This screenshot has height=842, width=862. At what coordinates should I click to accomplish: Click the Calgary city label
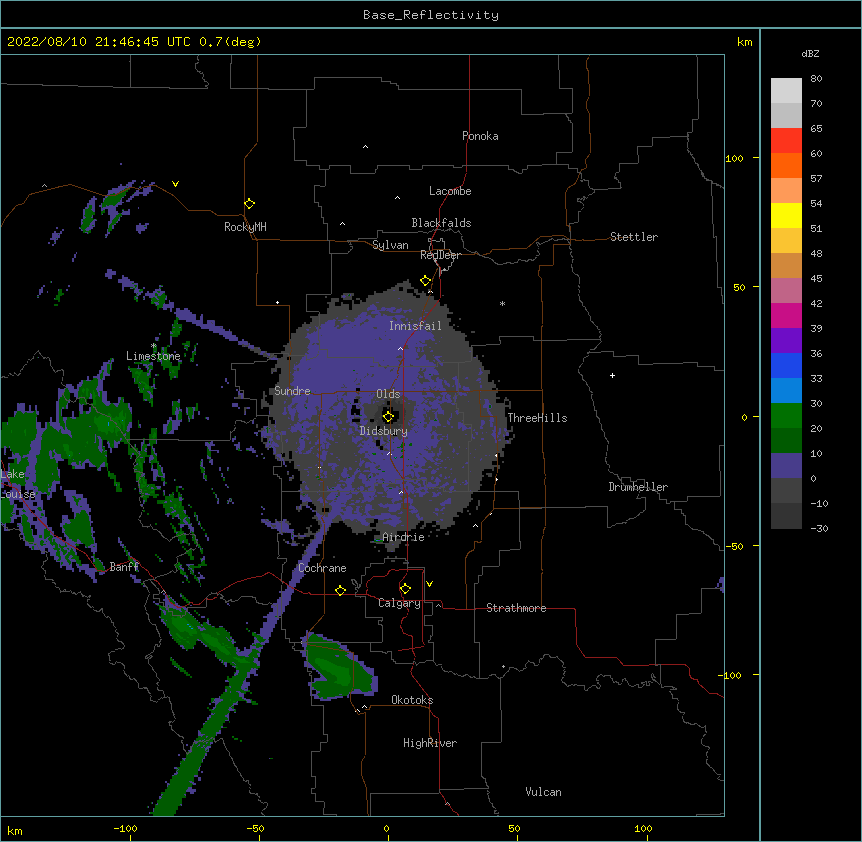pyautogui.click(x=399, y=603)
